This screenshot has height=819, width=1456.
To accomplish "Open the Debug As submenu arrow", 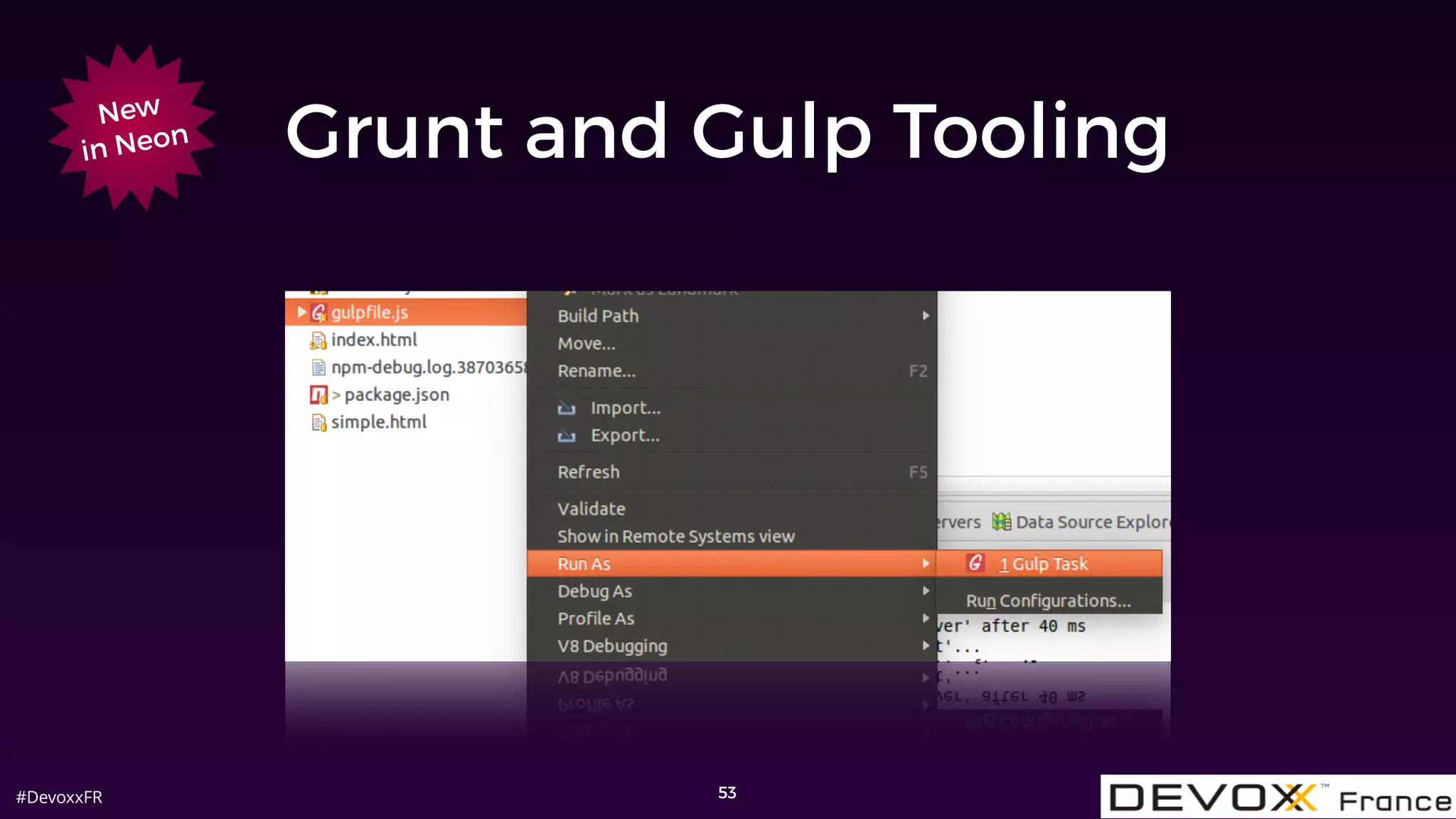I will 926,591.
